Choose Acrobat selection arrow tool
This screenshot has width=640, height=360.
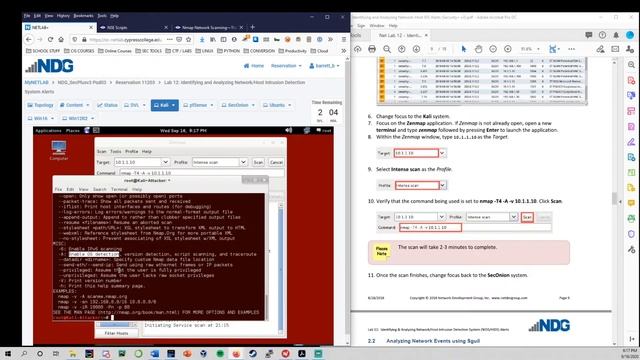tap(464, 49)
